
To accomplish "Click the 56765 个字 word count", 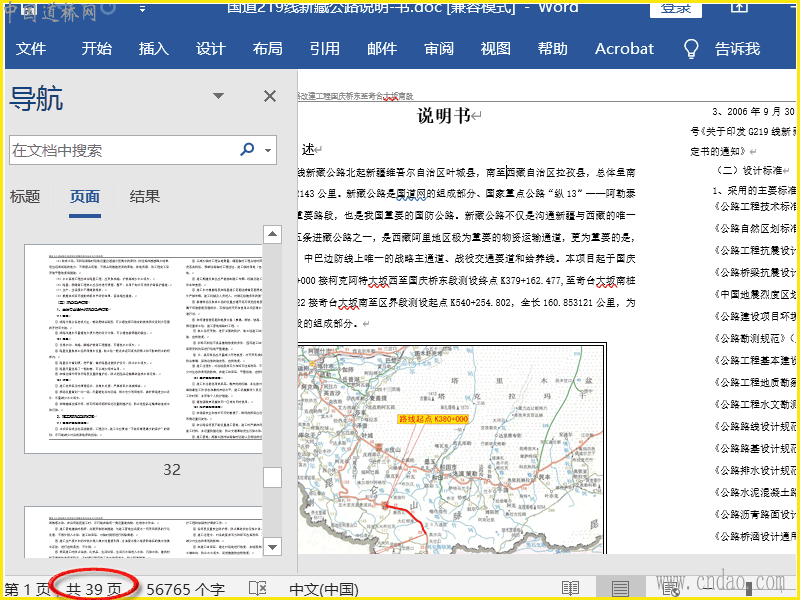I will click(186, 589).
